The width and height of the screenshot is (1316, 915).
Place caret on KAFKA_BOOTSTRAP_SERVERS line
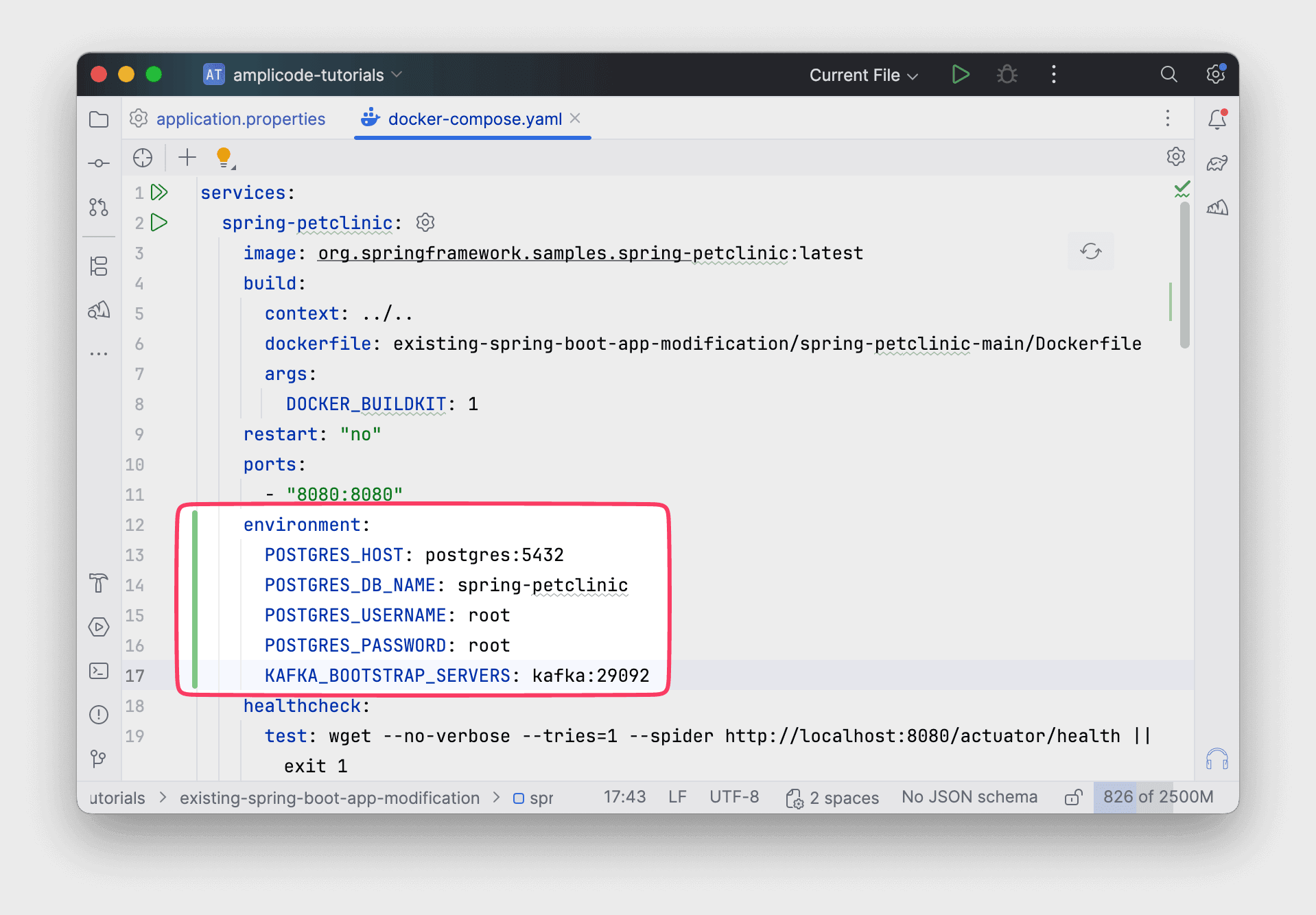click(659, 676)
